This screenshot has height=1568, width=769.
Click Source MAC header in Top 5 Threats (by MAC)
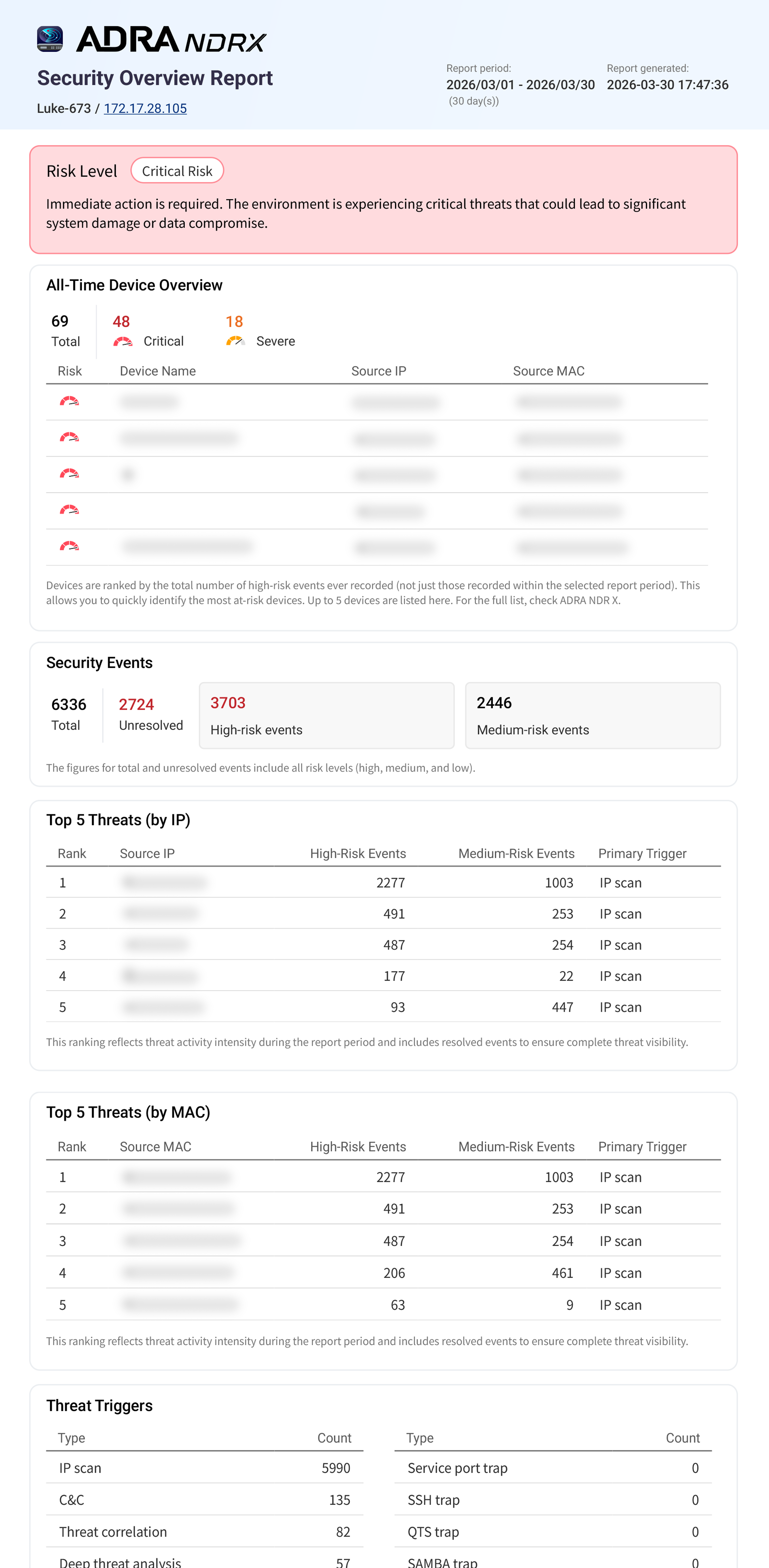(155, 1147)
